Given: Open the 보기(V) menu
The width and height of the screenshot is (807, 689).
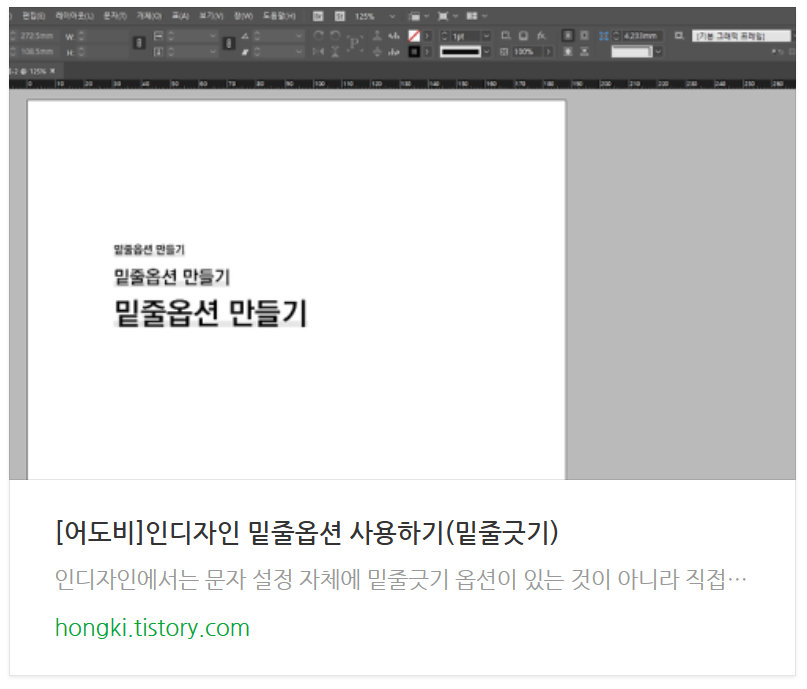Looking at the screenshot, I should coord(211,16).
